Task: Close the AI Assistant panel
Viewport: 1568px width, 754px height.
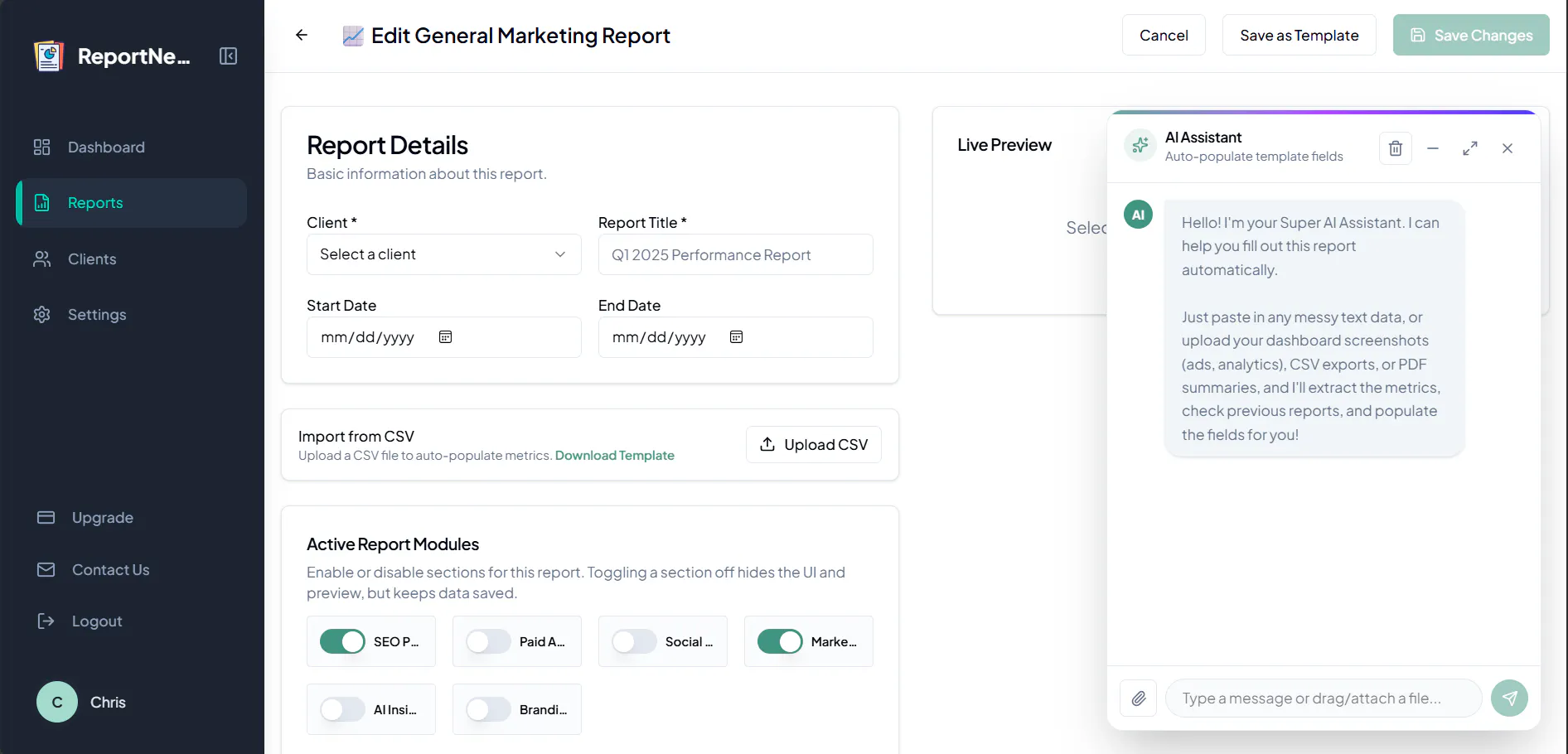Action: click(1508, 148)
